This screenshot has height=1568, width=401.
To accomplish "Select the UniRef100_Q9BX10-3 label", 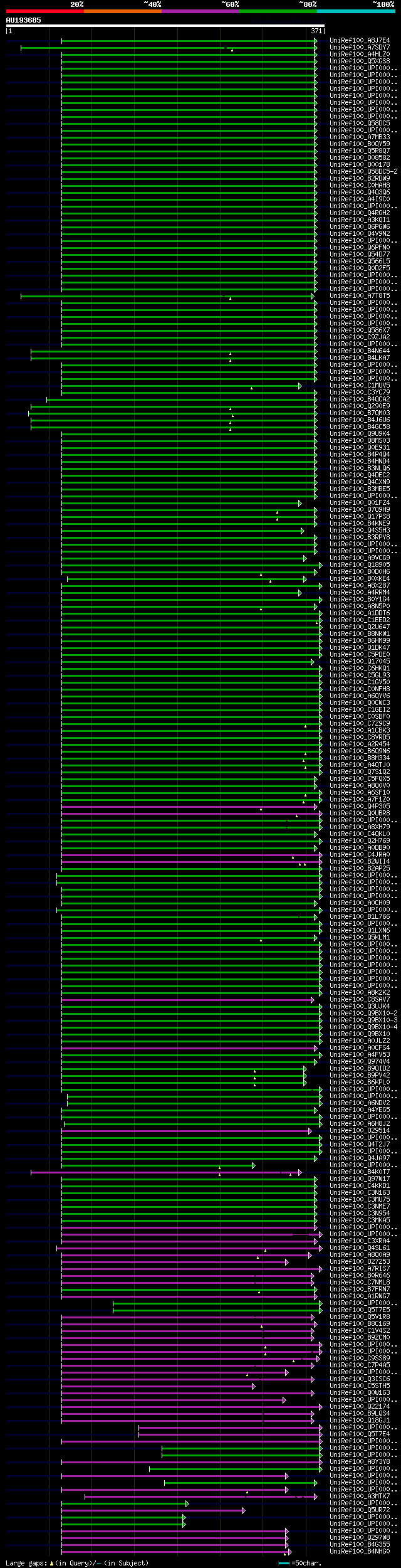I will [363, 1020].
